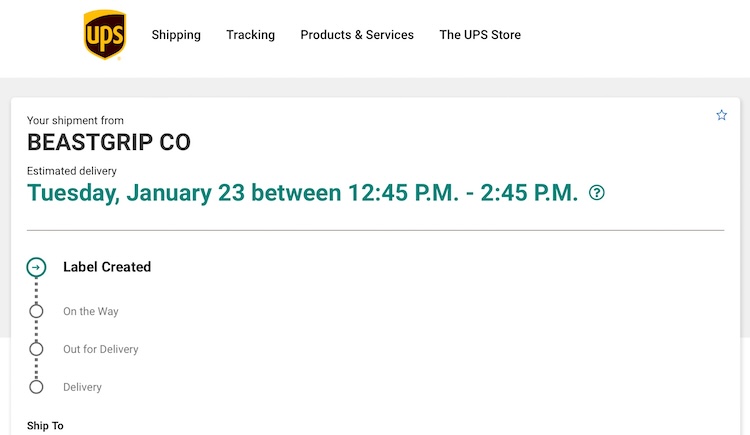
Task: Click the Estimated delivery caption
Action: 72,171
